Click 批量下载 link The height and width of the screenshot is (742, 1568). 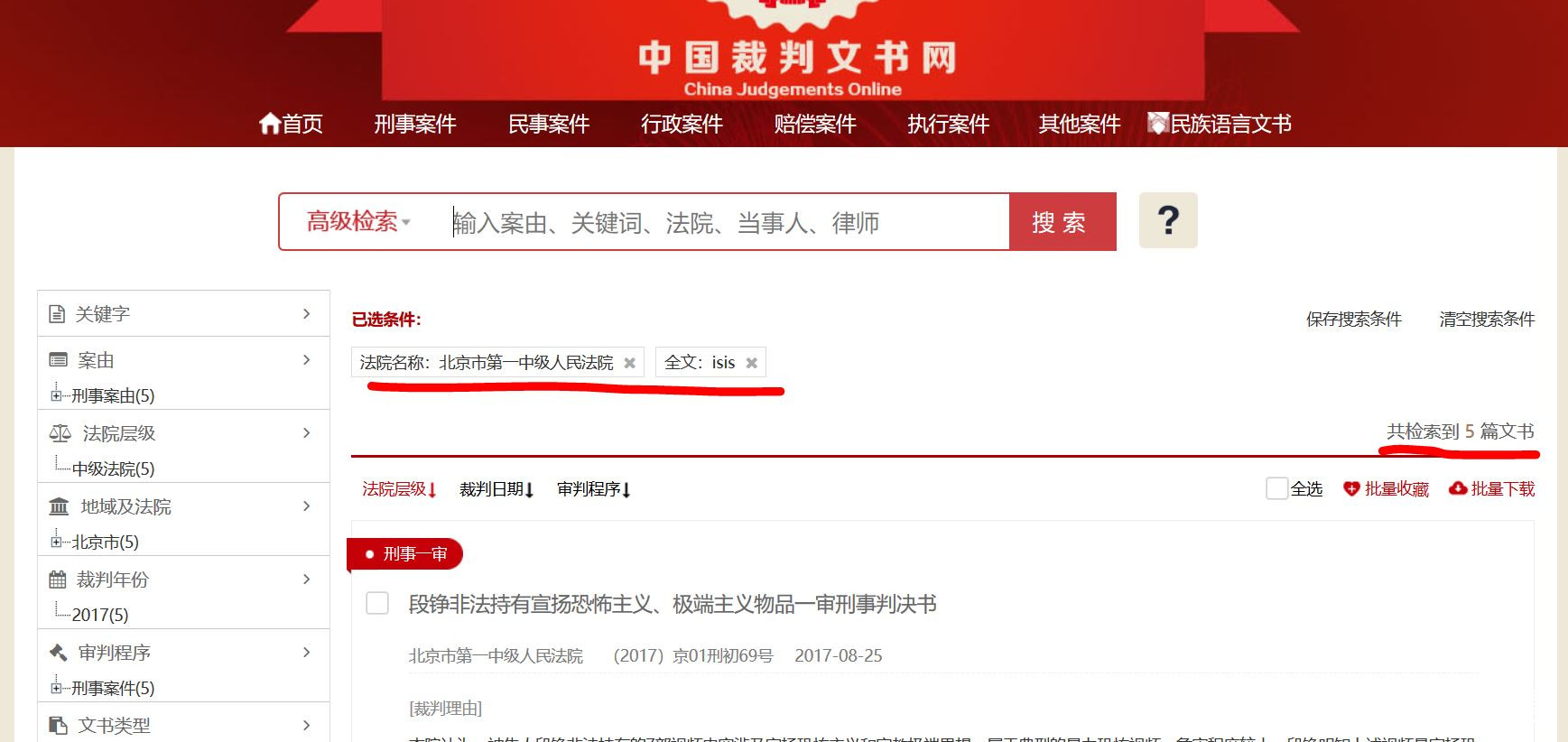tap(1503, 489)
